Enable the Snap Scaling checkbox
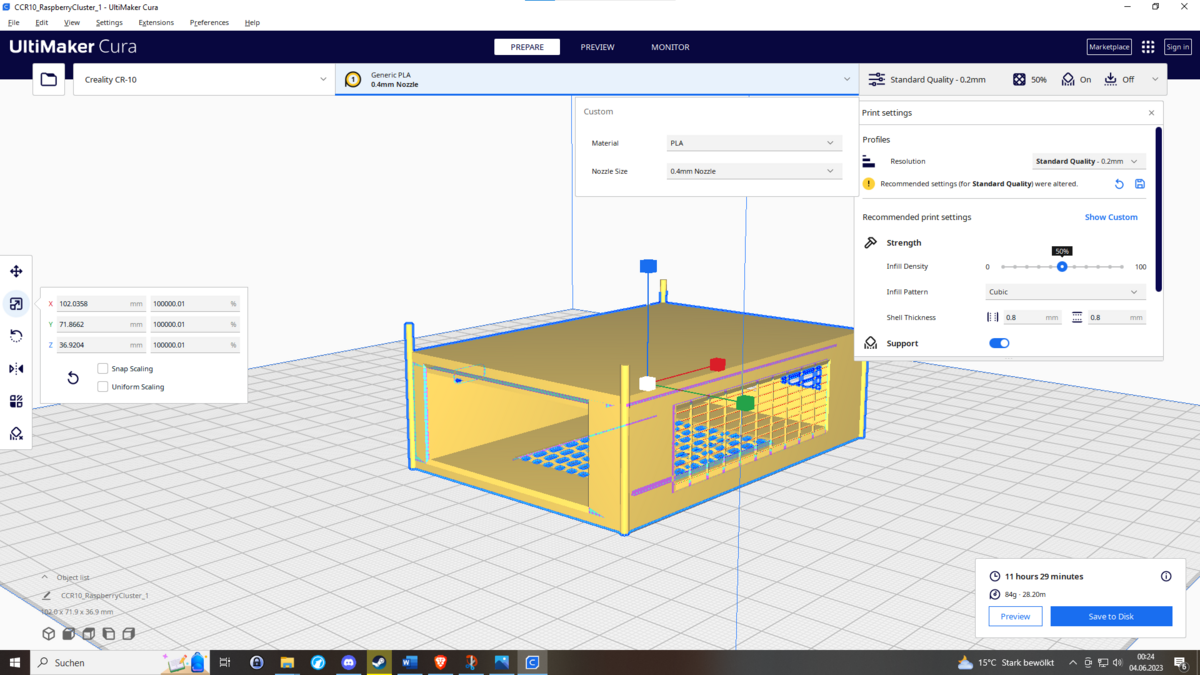 [x=103, y=368]
